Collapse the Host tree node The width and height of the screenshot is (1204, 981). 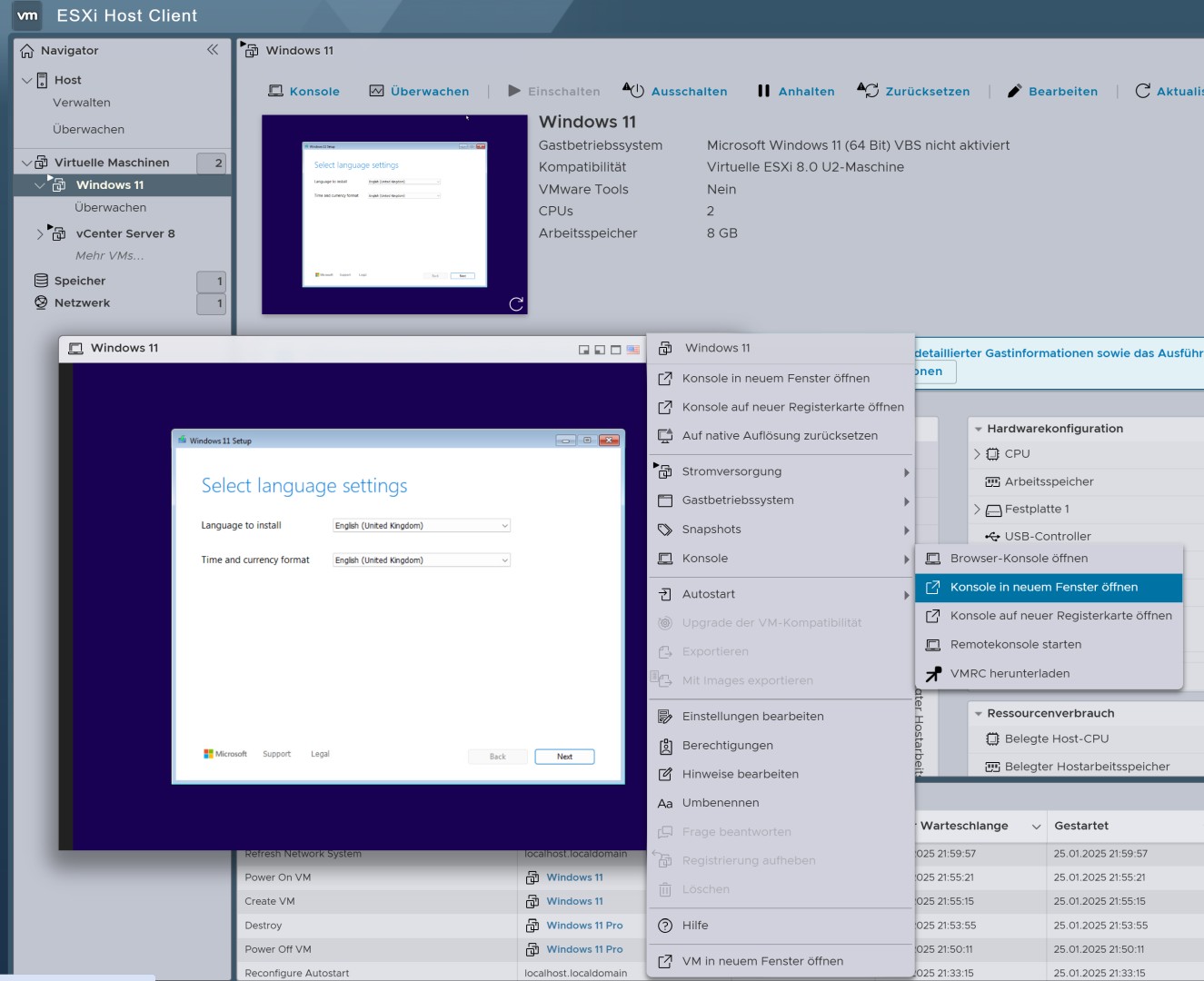(x=26, y=80)
